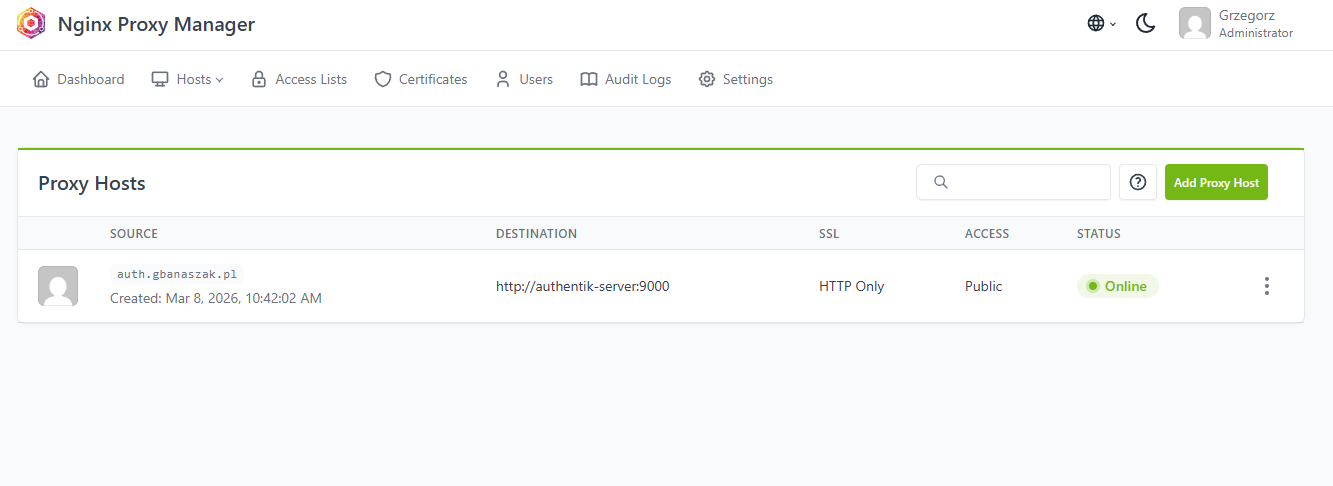
Task: Click the Settings gear icon
Action: (707, 79)
